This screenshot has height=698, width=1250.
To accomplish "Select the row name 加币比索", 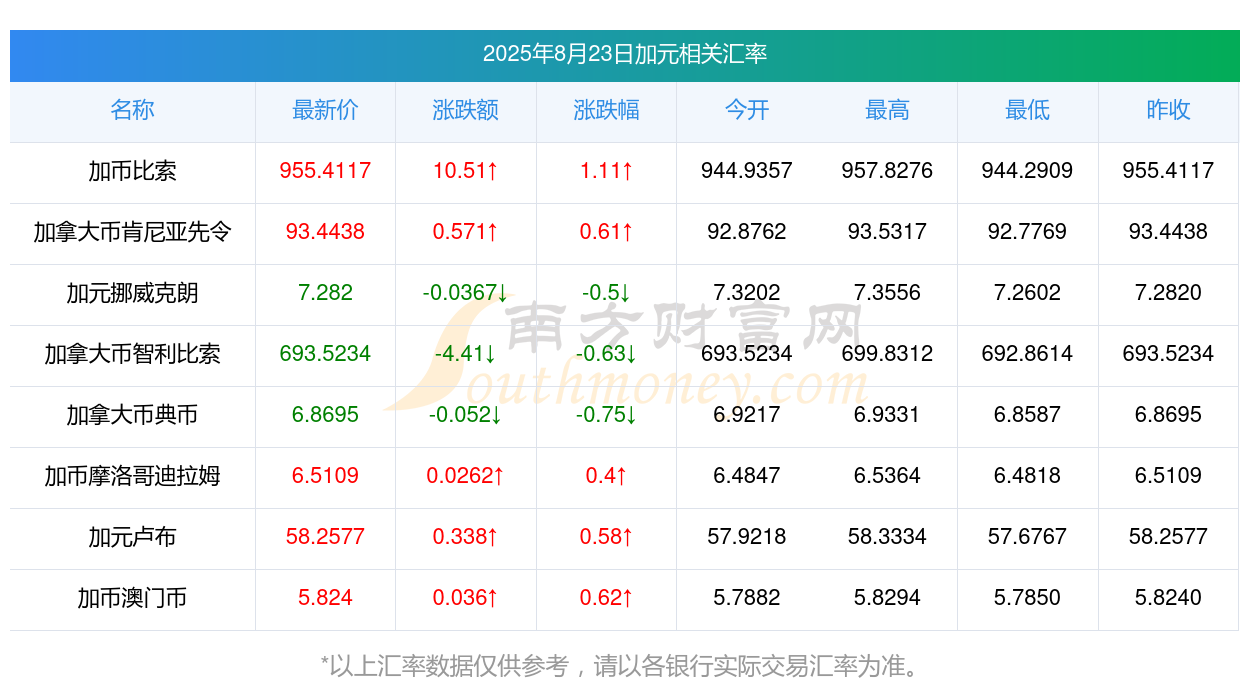I will pyautogui.click(x=132, y=171).
